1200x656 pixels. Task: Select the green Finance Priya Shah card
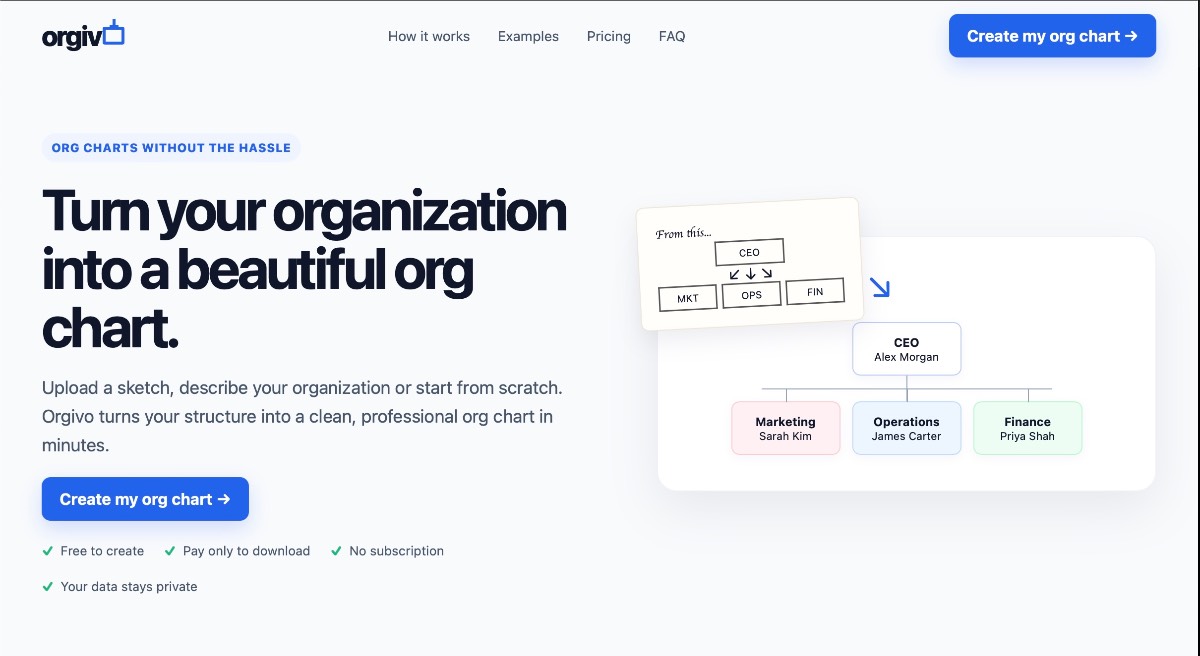pyautogui.click(x=1028, y=428)
